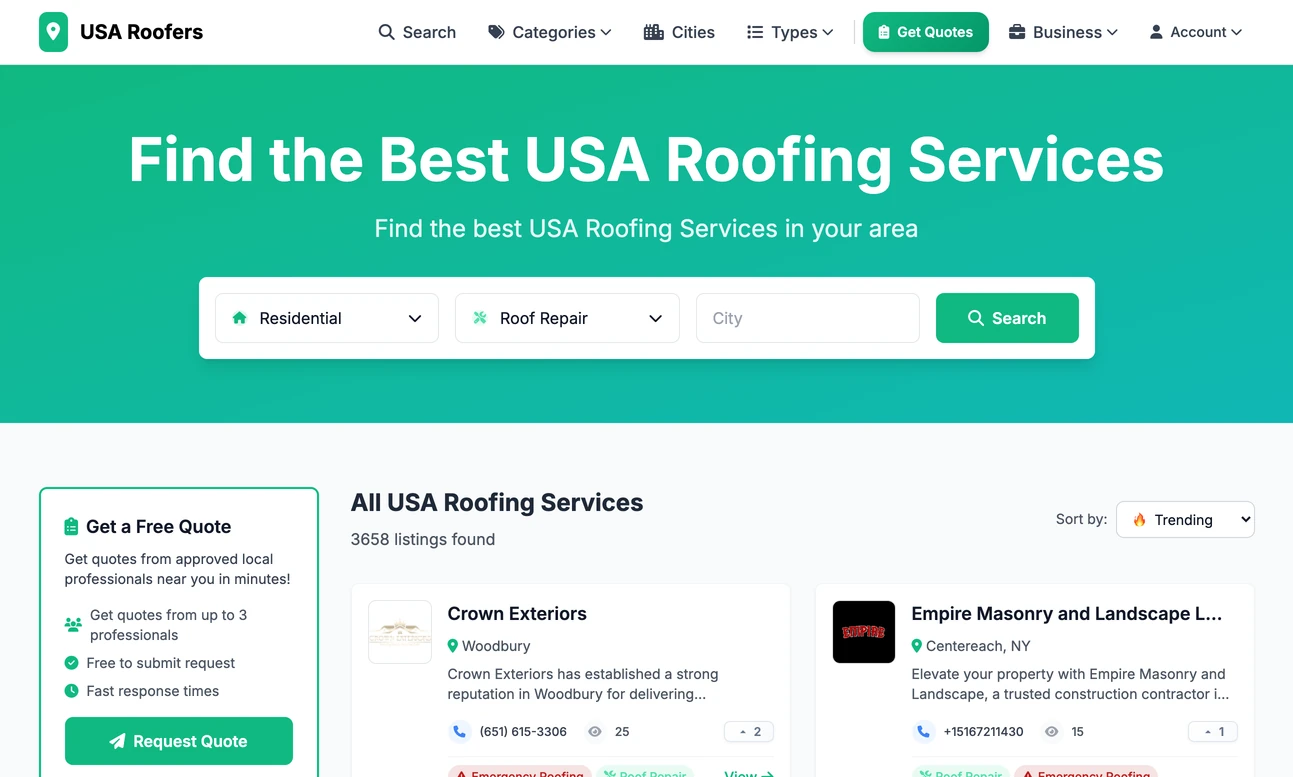Click the clipboard icon beside Get a Free Quote
The height and width of the screenshot is (777, 1293).
pyautogui.click(x=71, y=526)
